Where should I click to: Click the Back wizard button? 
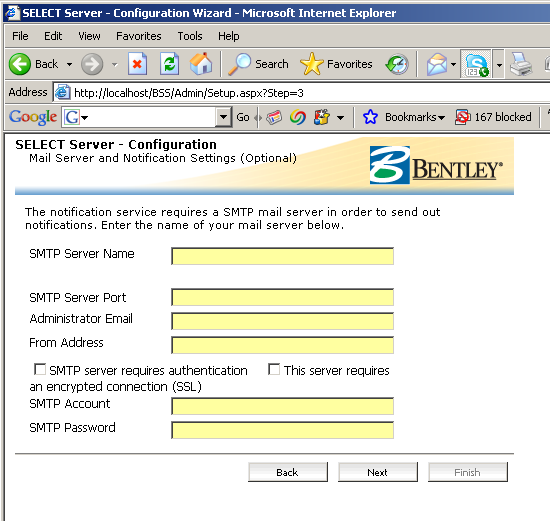coord(288,472)
